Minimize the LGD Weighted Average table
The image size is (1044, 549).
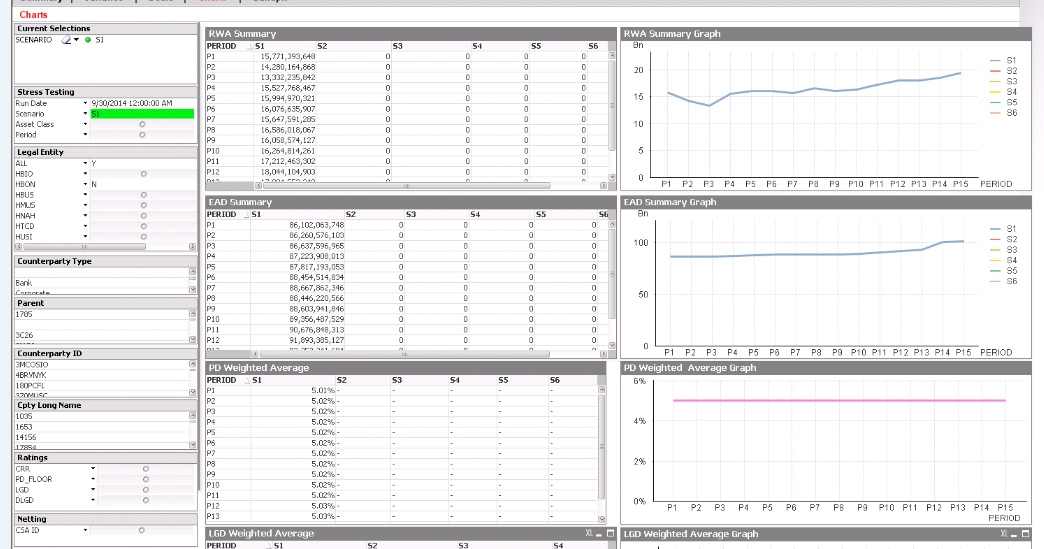tap(598, 534)
